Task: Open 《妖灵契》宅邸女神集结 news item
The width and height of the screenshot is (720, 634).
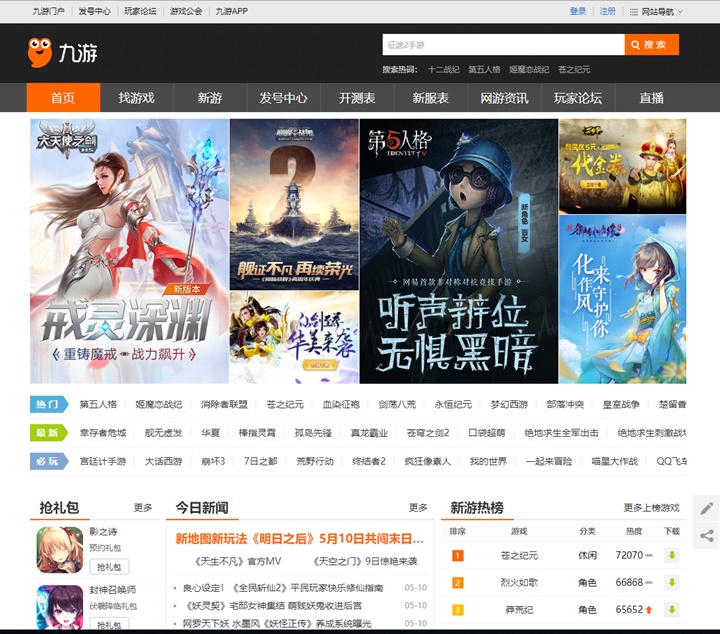Action: point(274,606)
